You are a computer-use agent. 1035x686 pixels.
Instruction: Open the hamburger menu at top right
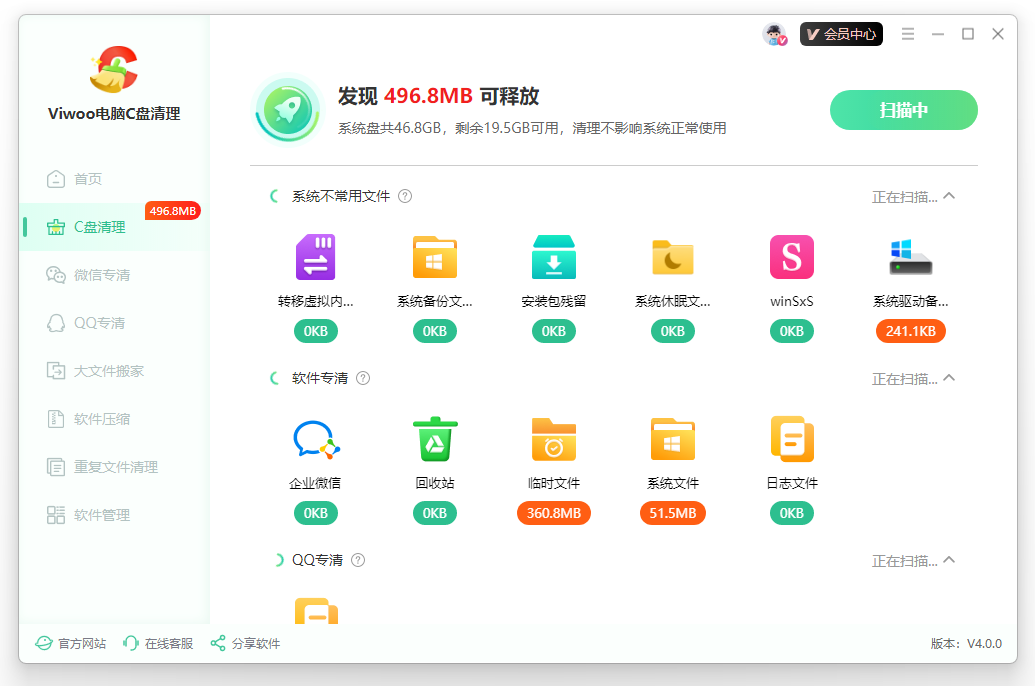pyautogui.click(x=907, y=33)
